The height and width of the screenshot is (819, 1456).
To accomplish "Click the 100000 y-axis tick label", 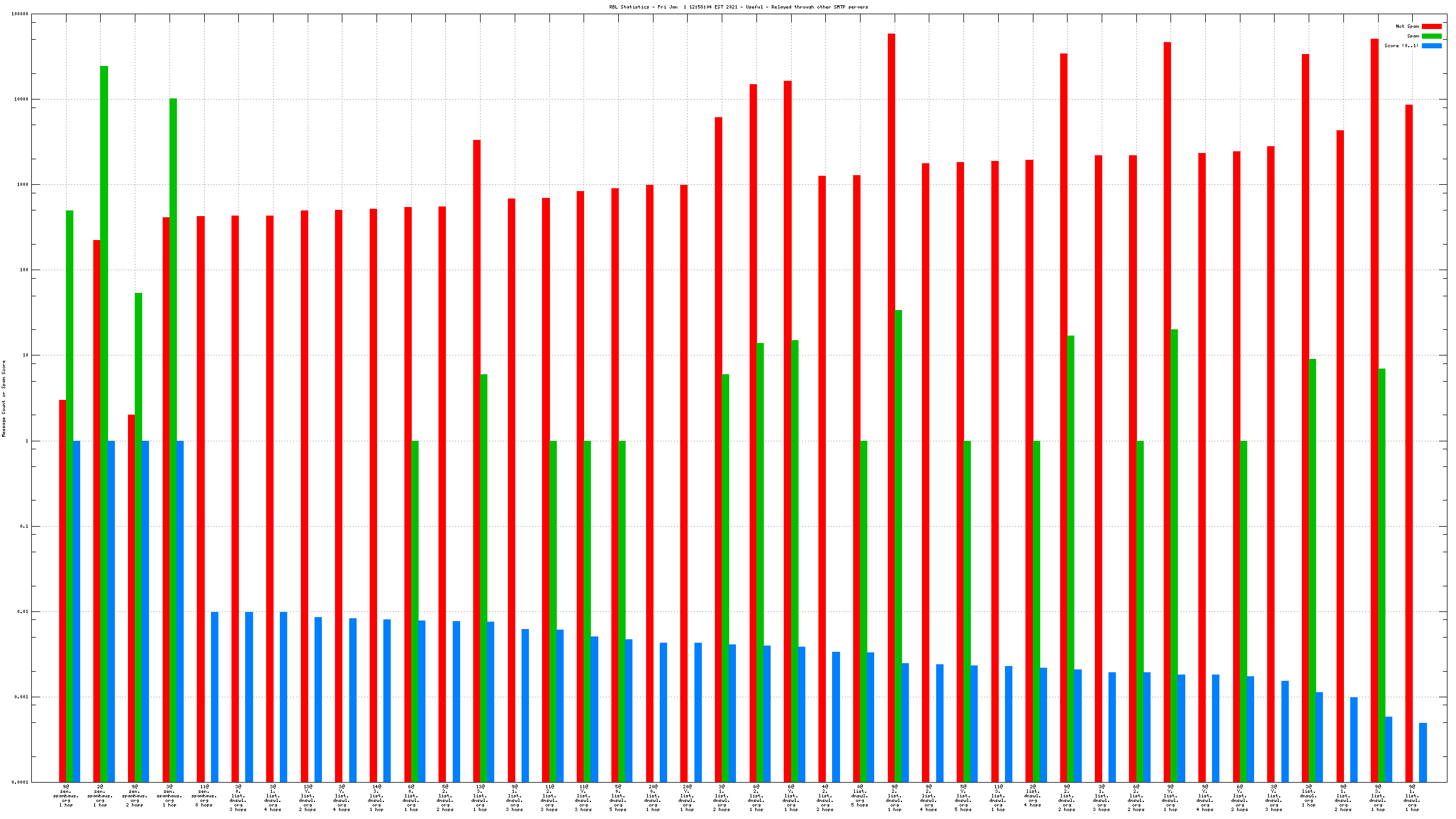I will tap(19, 14).
